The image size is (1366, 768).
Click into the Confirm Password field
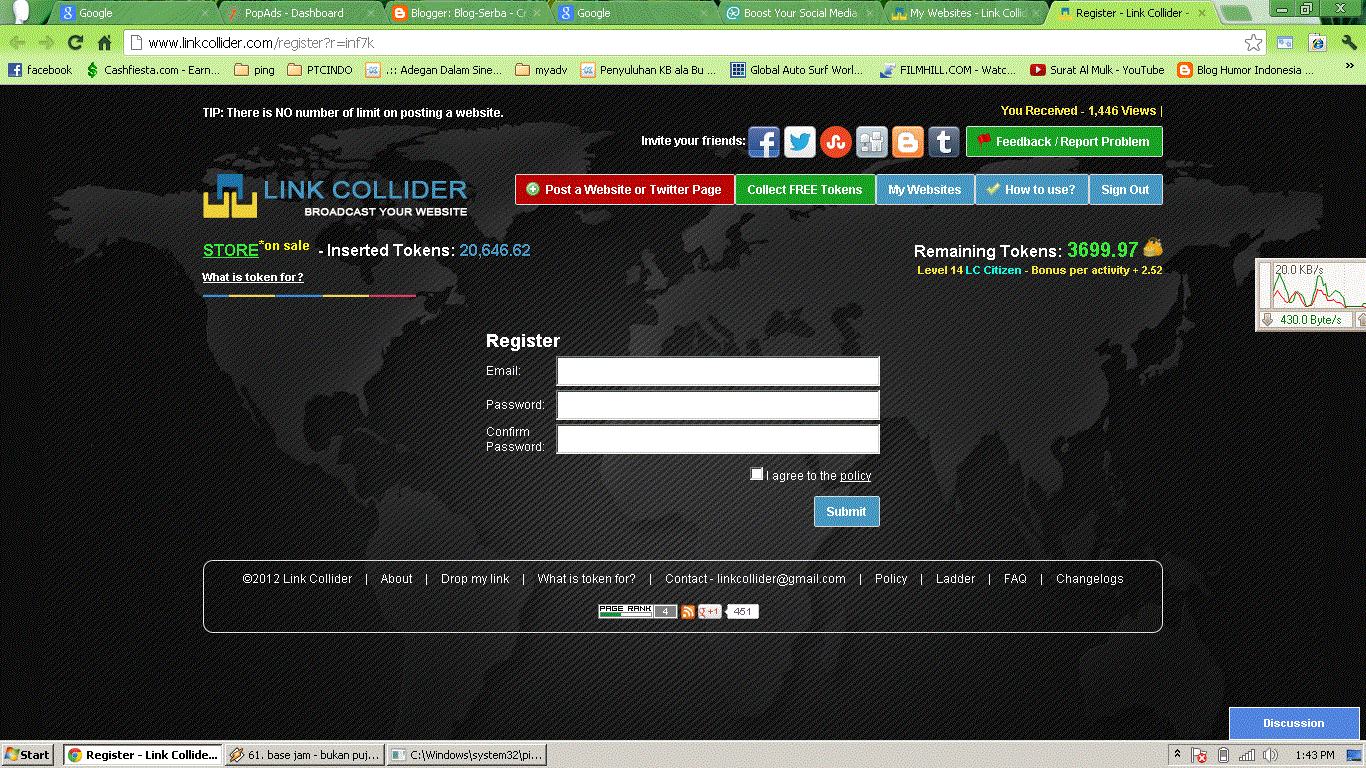click(x=718, y=439)
